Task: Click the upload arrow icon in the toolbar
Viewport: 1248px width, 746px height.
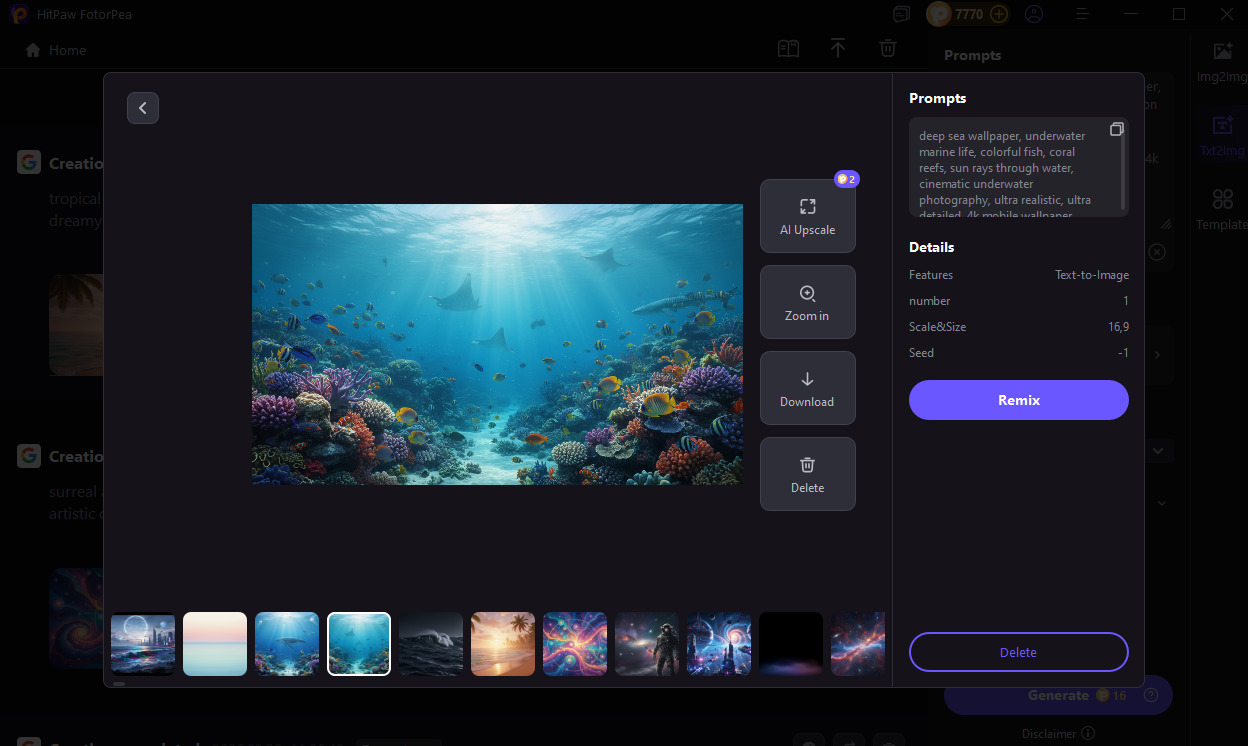Action: coord(838,47)
